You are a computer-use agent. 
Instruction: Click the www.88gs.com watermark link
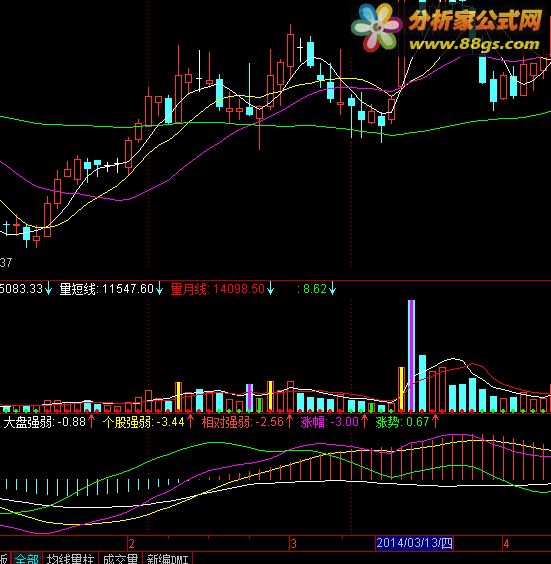(474, 44)
